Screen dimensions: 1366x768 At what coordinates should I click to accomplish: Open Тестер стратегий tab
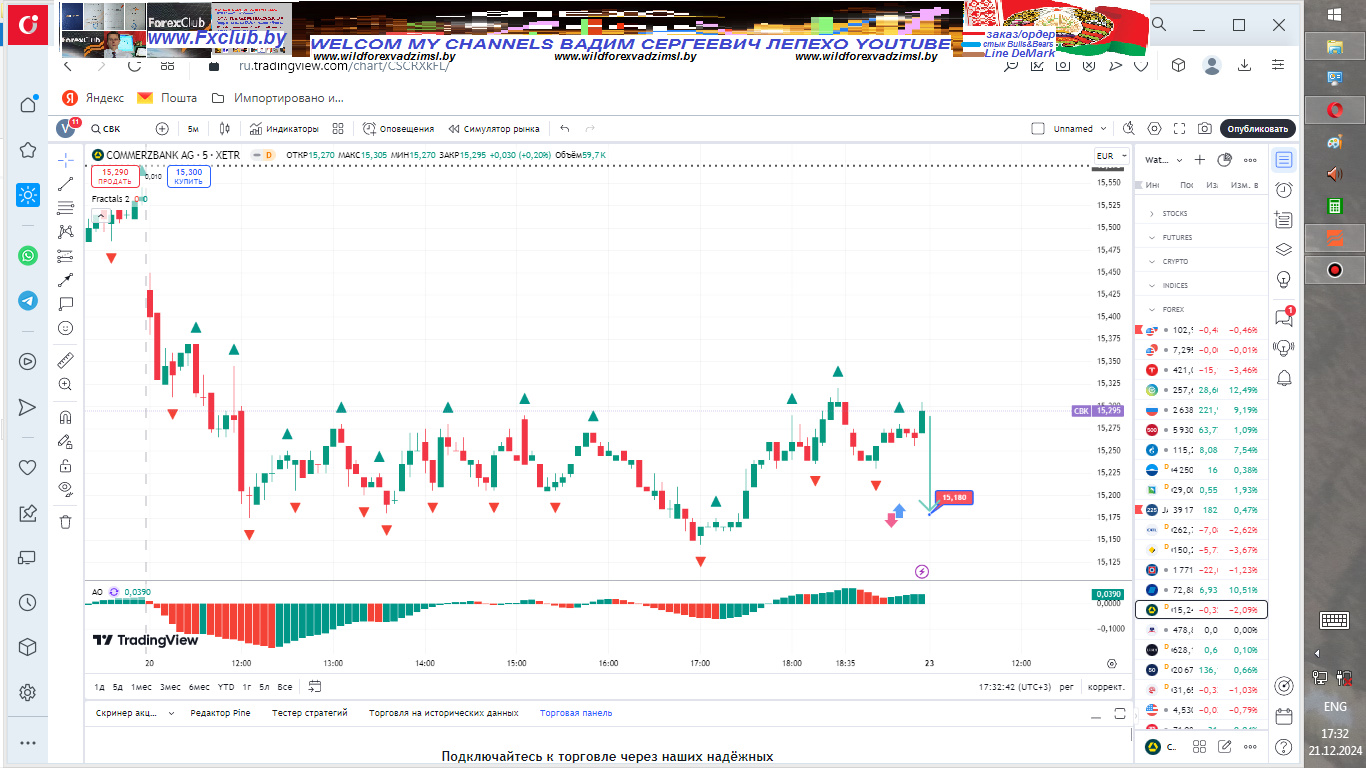310,713
